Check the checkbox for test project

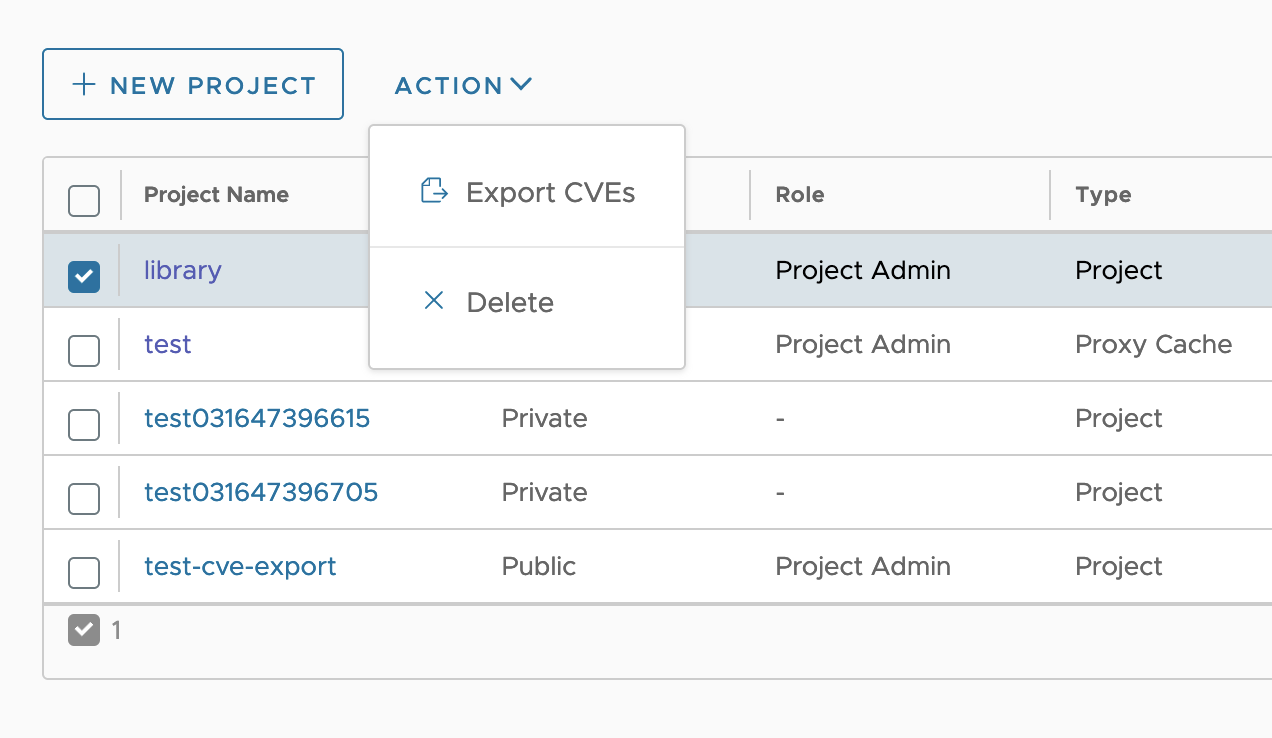pyautogui.click(x=83, y=350)
